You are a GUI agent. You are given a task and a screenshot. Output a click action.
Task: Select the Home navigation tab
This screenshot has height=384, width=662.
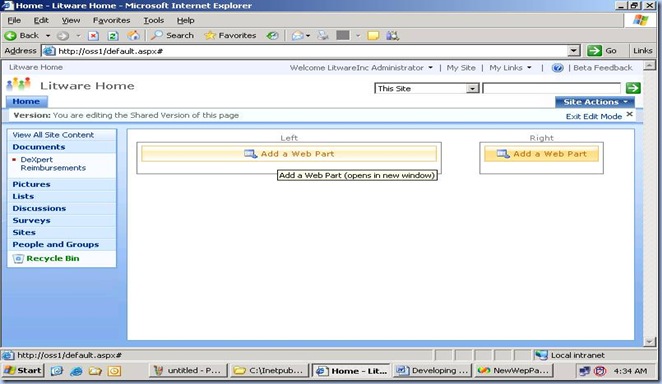[26, 101]
